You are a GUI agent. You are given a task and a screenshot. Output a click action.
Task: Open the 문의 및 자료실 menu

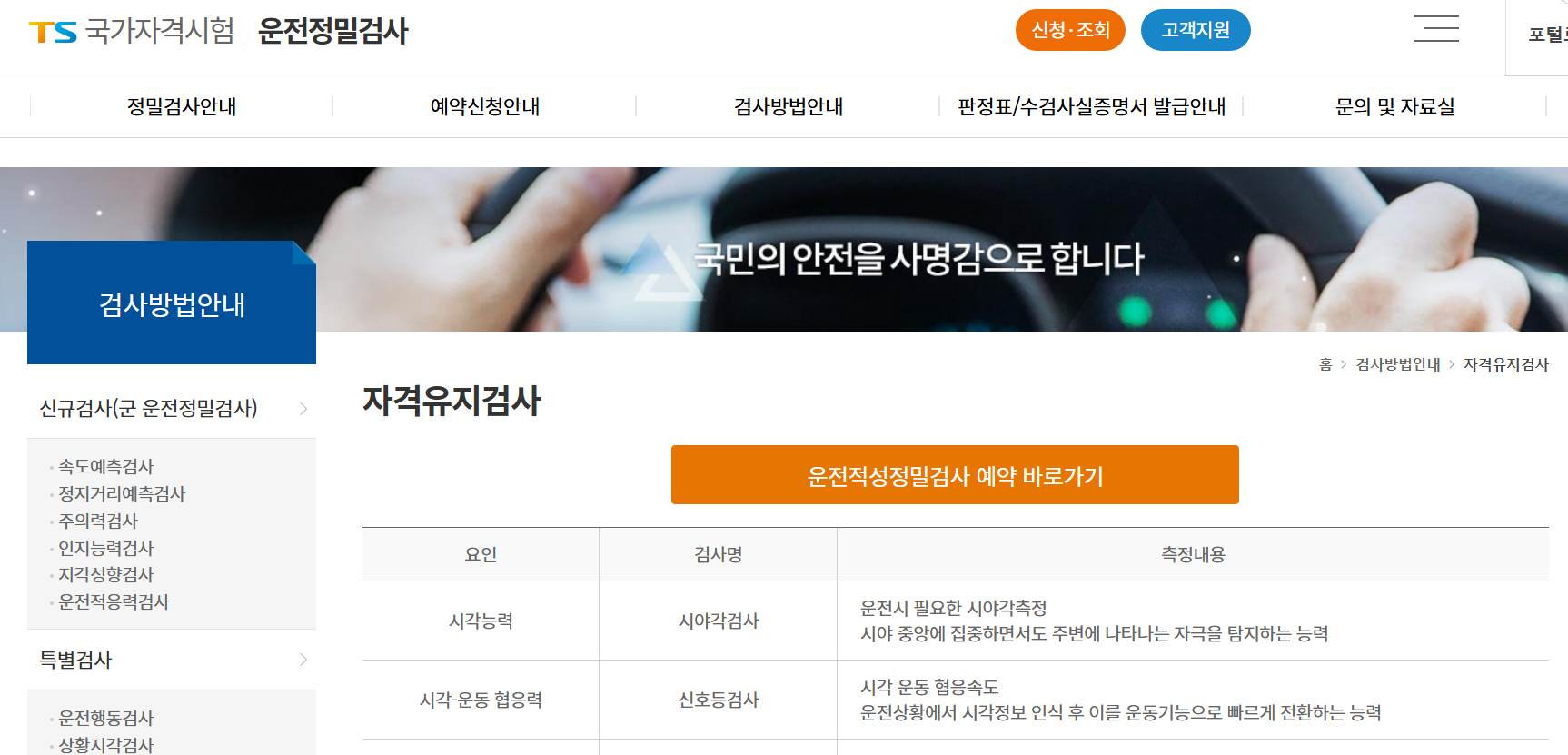click(1395, 106)
